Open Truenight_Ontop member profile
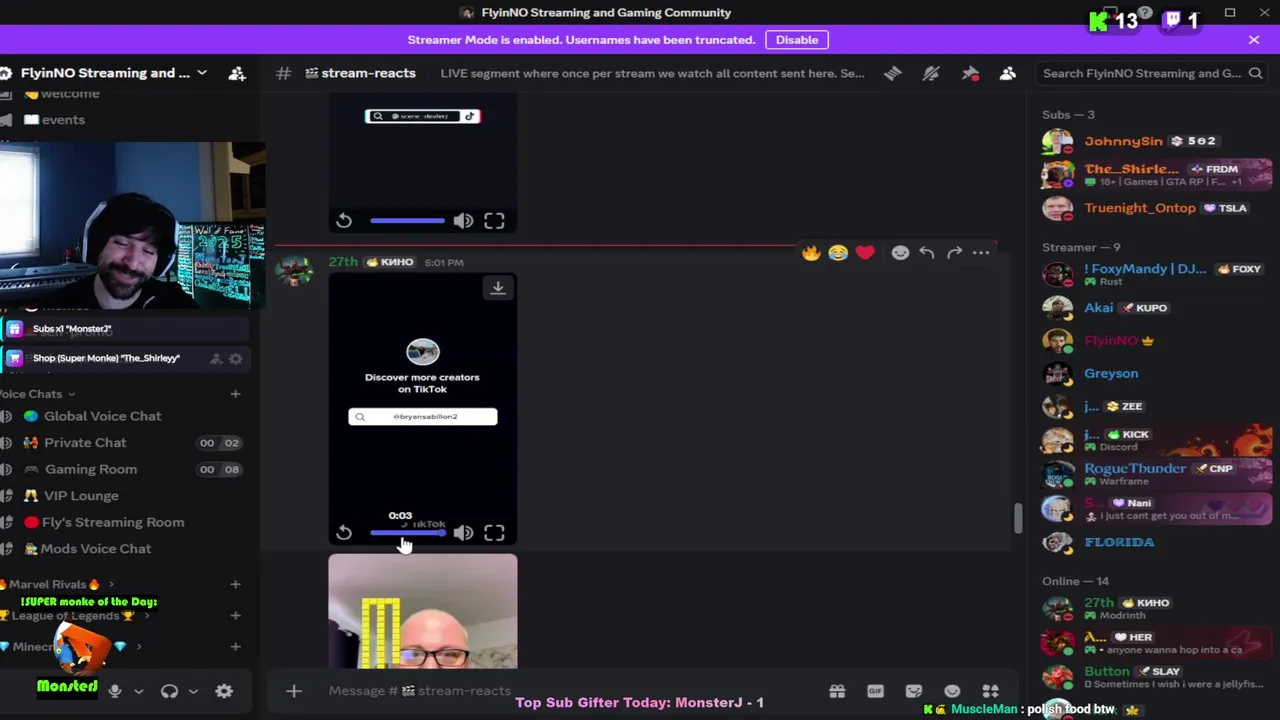 pyautogui.click(x=1156, y=208)
